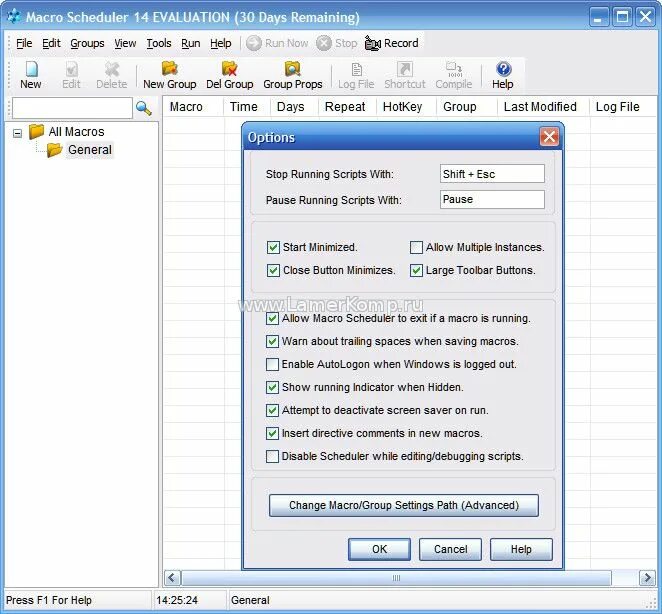Click the Pause Running Scripts hotkey field
The image size is (662, 614).
click(492, 199)
